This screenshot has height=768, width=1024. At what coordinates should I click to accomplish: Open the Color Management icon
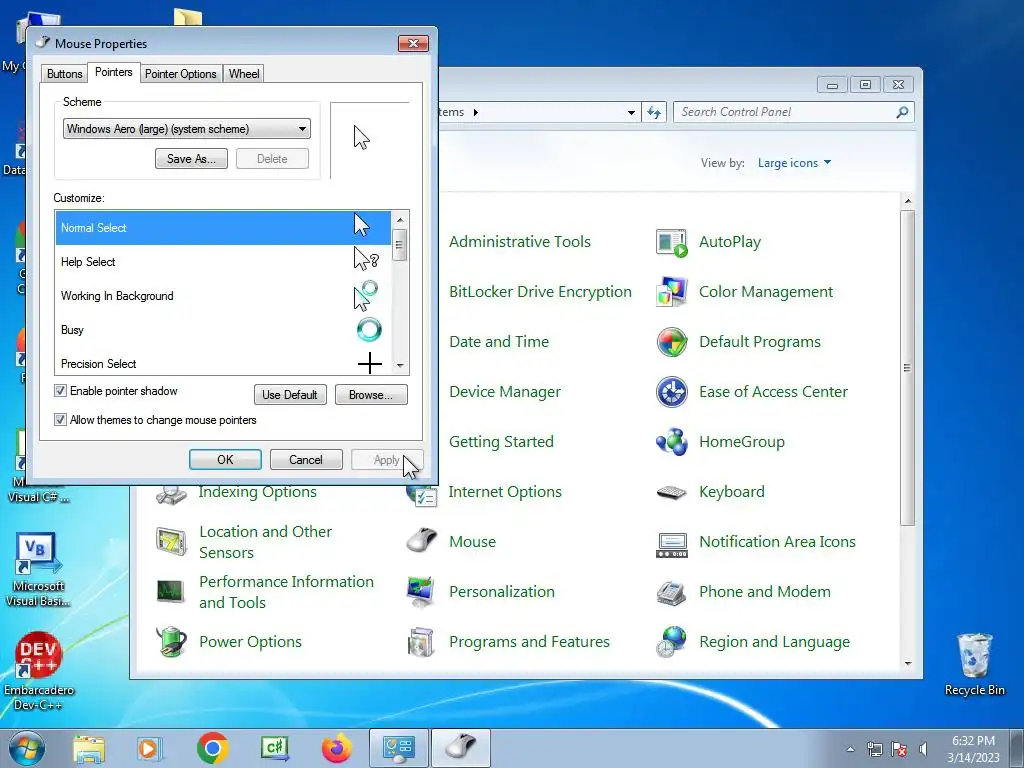coord(671,292)
